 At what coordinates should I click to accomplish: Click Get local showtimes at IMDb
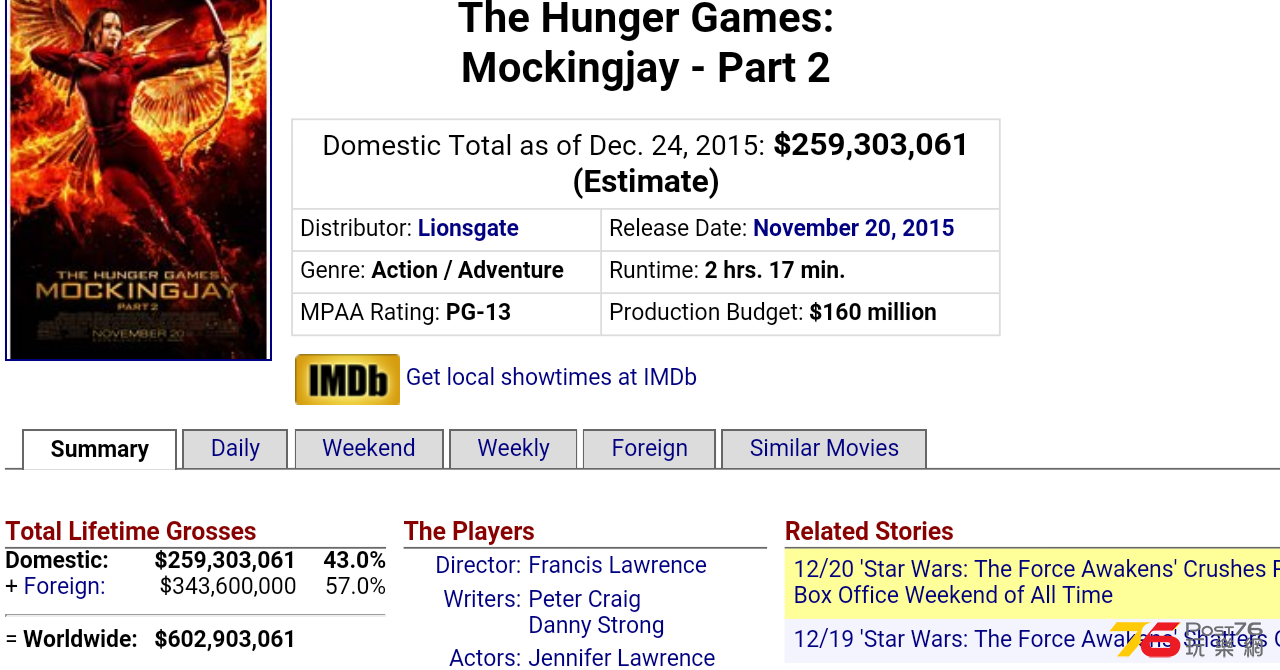pos(551,377)
